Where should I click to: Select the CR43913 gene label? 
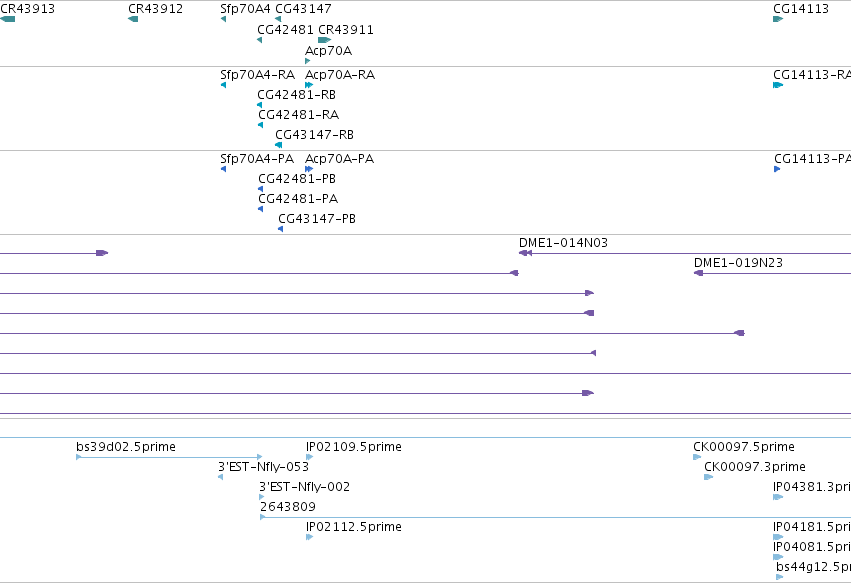[x=27, y=9]
